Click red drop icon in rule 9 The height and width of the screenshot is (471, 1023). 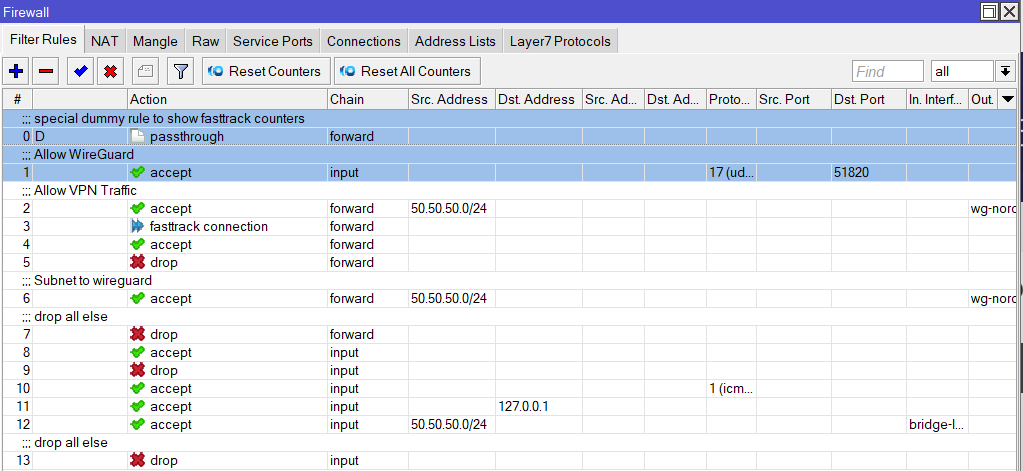(x=137, y=371)
